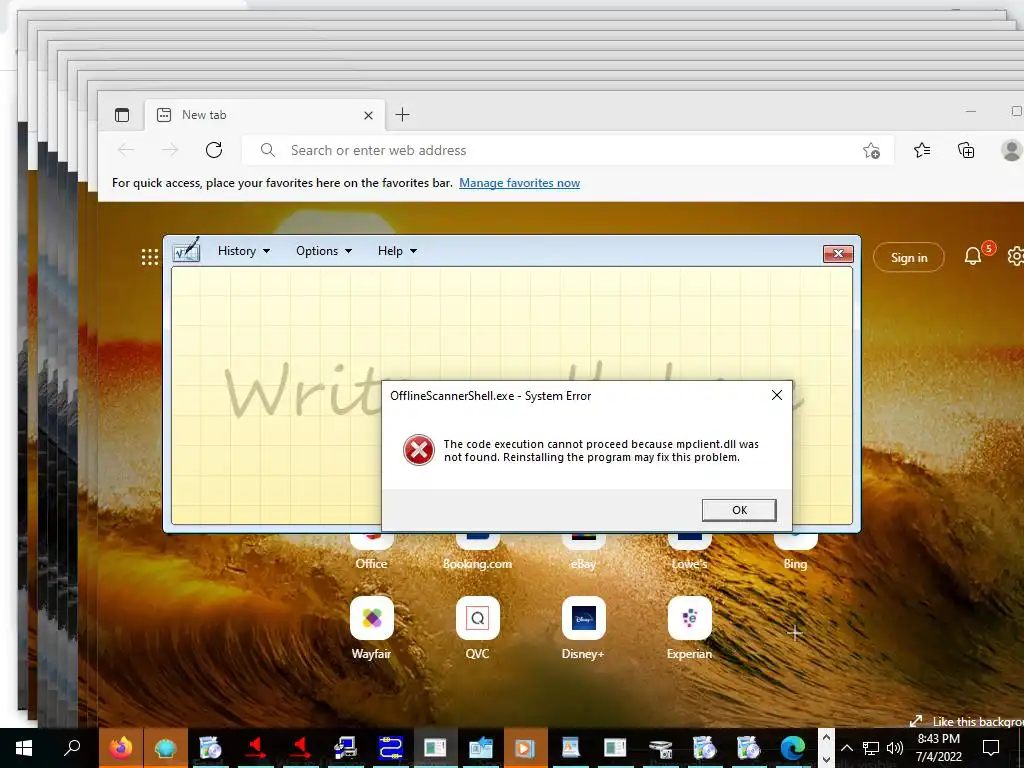This screenshot has height=768, width=1024.
Task: Open the Office quick link
Action: [x=371, y=552]
